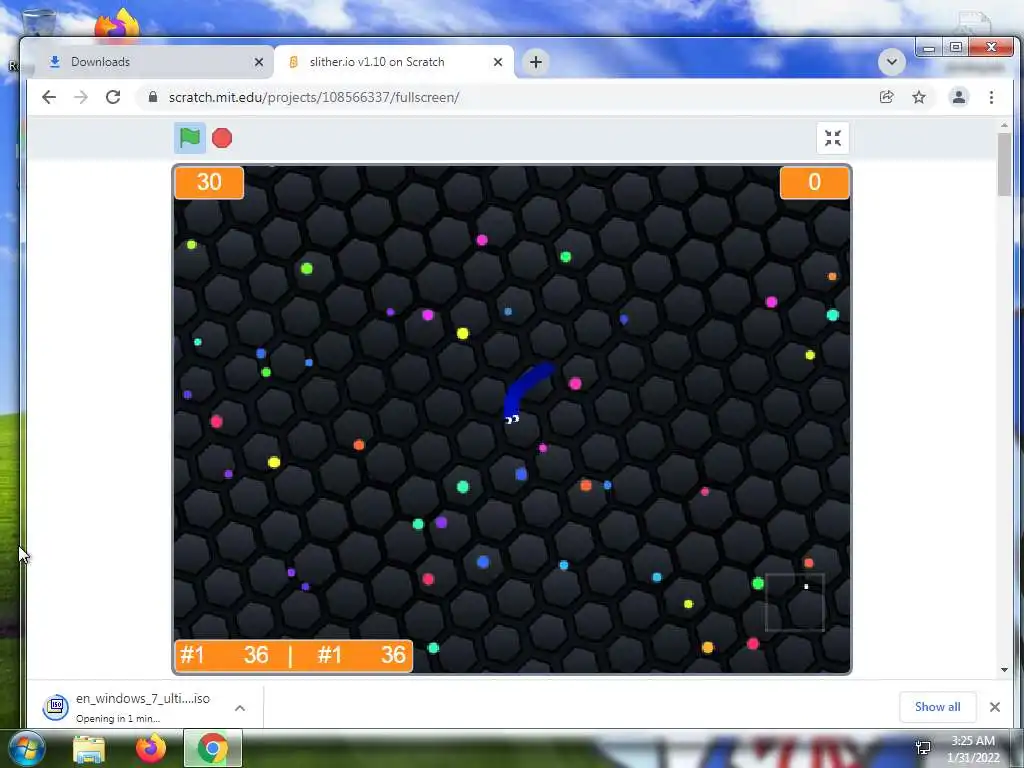1024x768 pixels.
Task: Click the pink food dot beside the snake
Action: tap(575, 383)
